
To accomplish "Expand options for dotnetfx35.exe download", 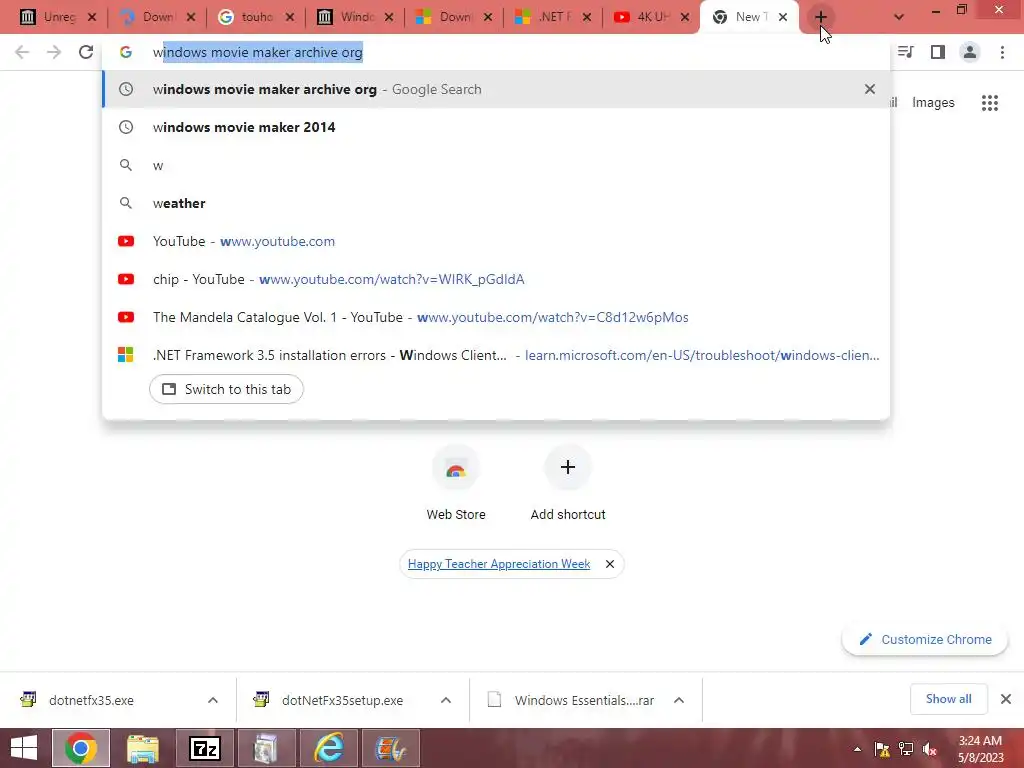I will click(213, 700).
